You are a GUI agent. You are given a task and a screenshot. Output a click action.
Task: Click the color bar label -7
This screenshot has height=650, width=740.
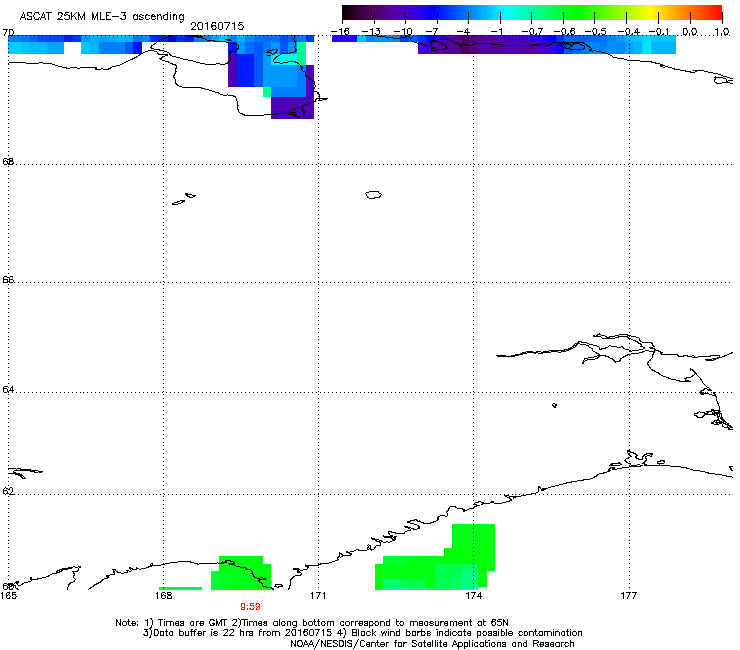pos(431,32)
